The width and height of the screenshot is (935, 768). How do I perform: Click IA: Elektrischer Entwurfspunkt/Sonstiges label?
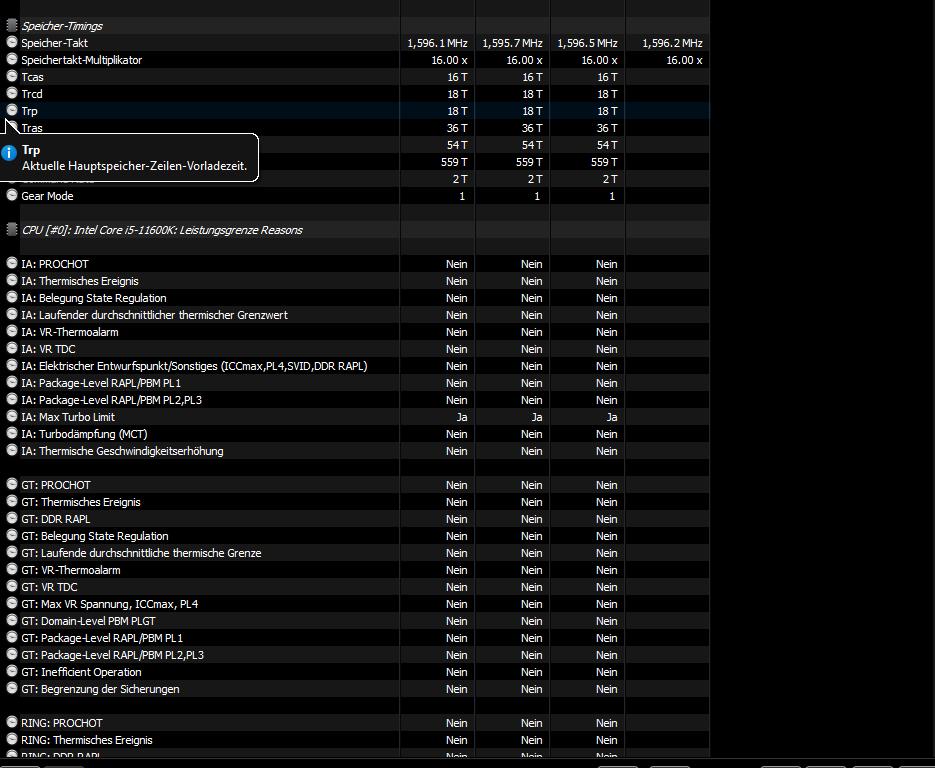click(194, 366)
